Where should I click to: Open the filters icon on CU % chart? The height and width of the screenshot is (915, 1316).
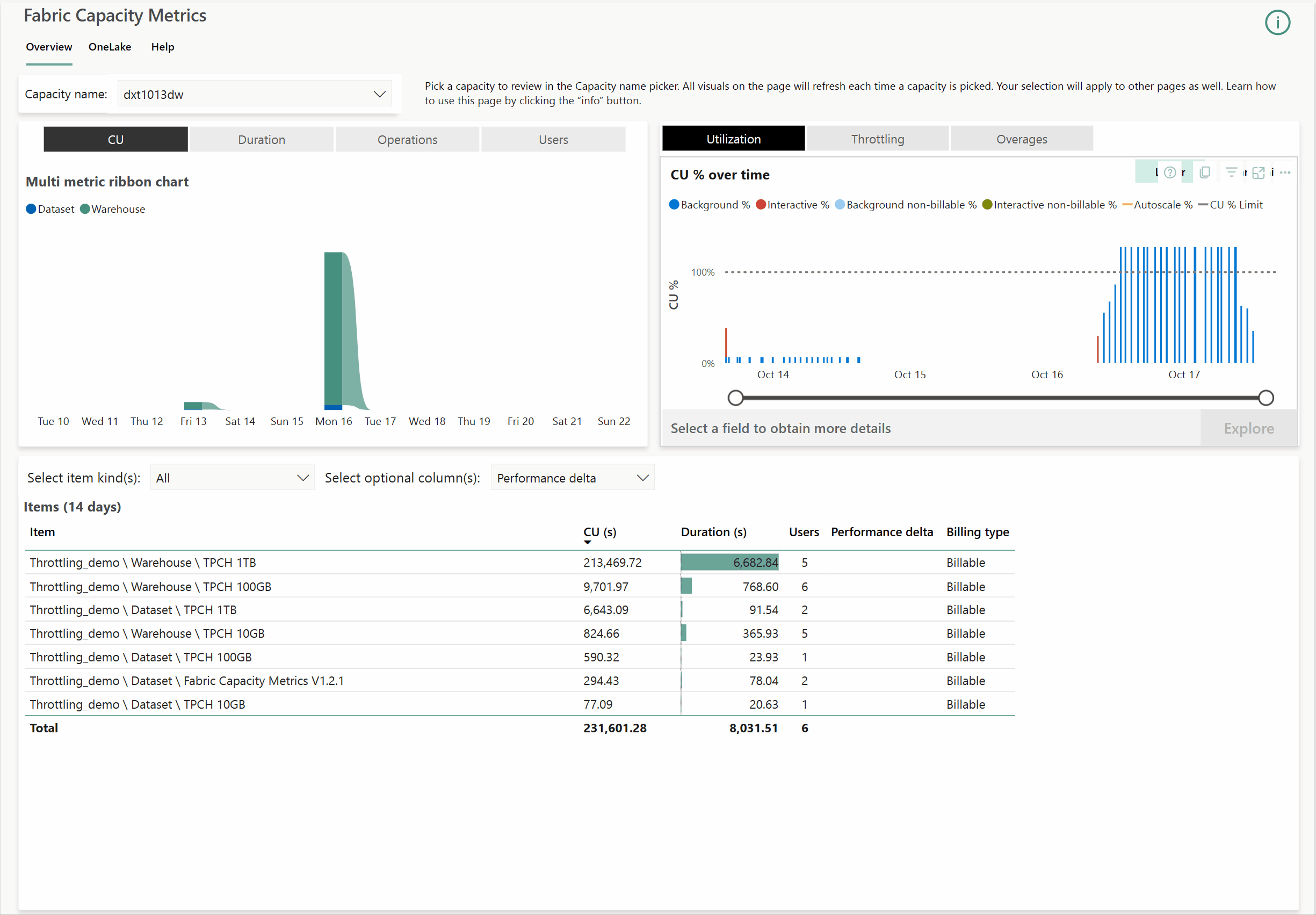coord(1231,172)
